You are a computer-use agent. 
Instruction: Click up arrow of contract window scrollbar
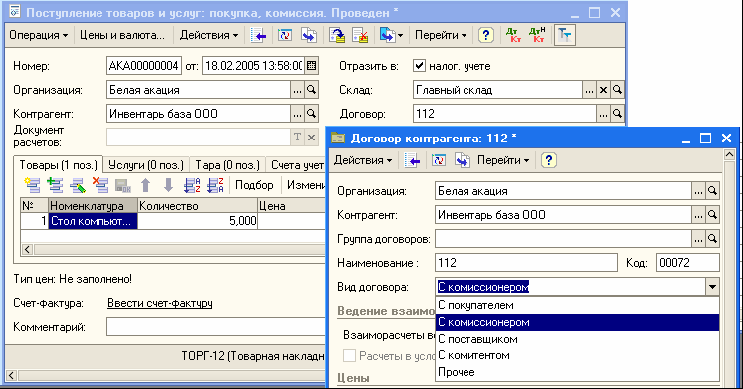point(729,155)
